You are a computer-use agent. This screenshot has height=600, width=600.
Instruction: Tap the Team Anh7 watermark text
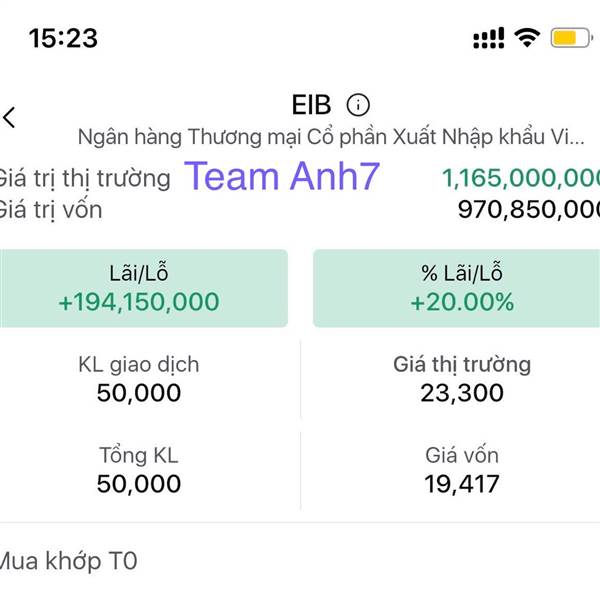tap(282, 176)
